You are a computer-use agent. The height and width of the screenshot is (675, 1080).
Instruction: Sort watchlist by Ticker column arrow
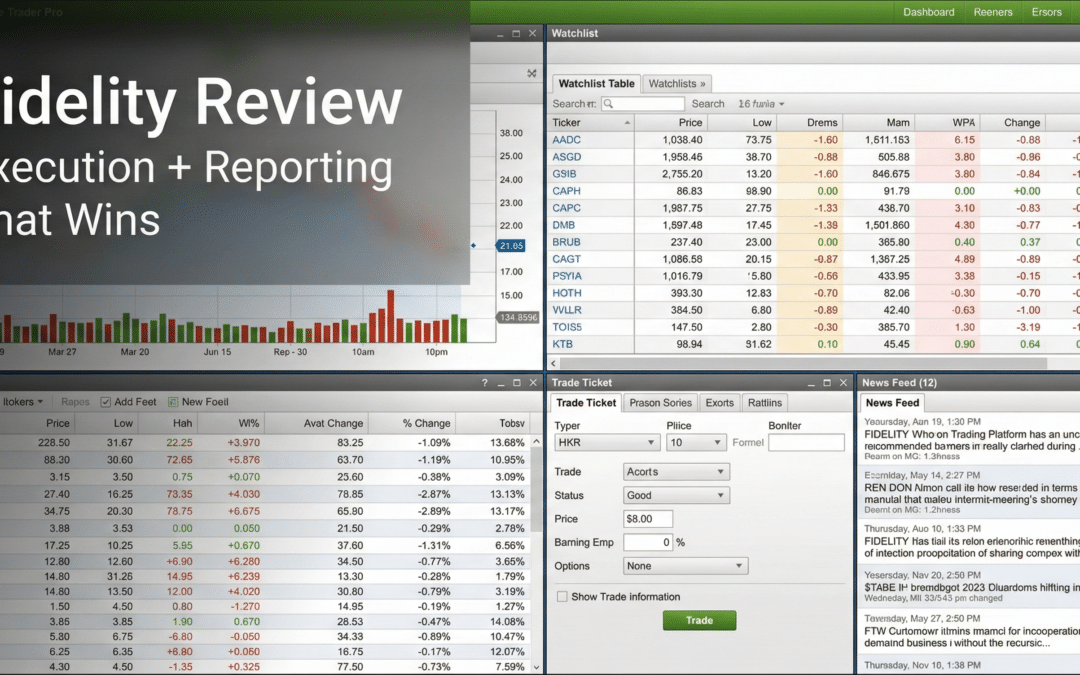[x=627, y=123]
